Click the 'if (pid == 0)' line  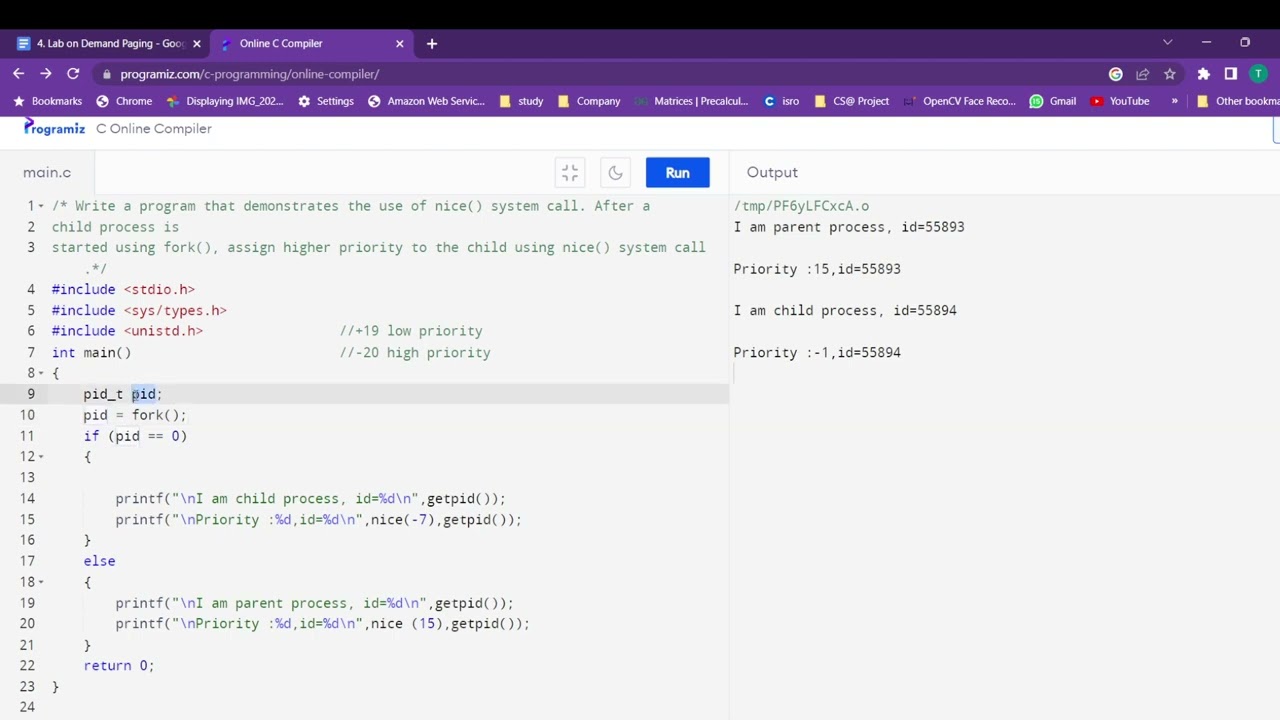click(135, 436)
